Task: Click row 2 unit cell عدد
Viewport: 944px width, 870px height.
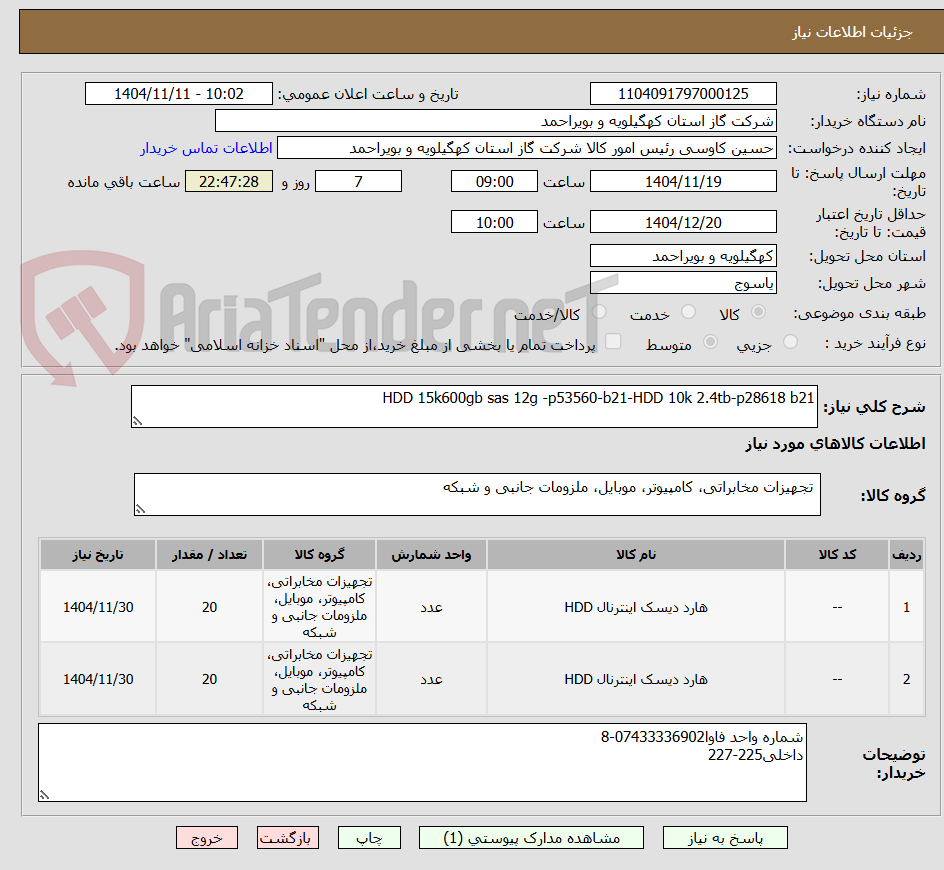Action: 431,679
